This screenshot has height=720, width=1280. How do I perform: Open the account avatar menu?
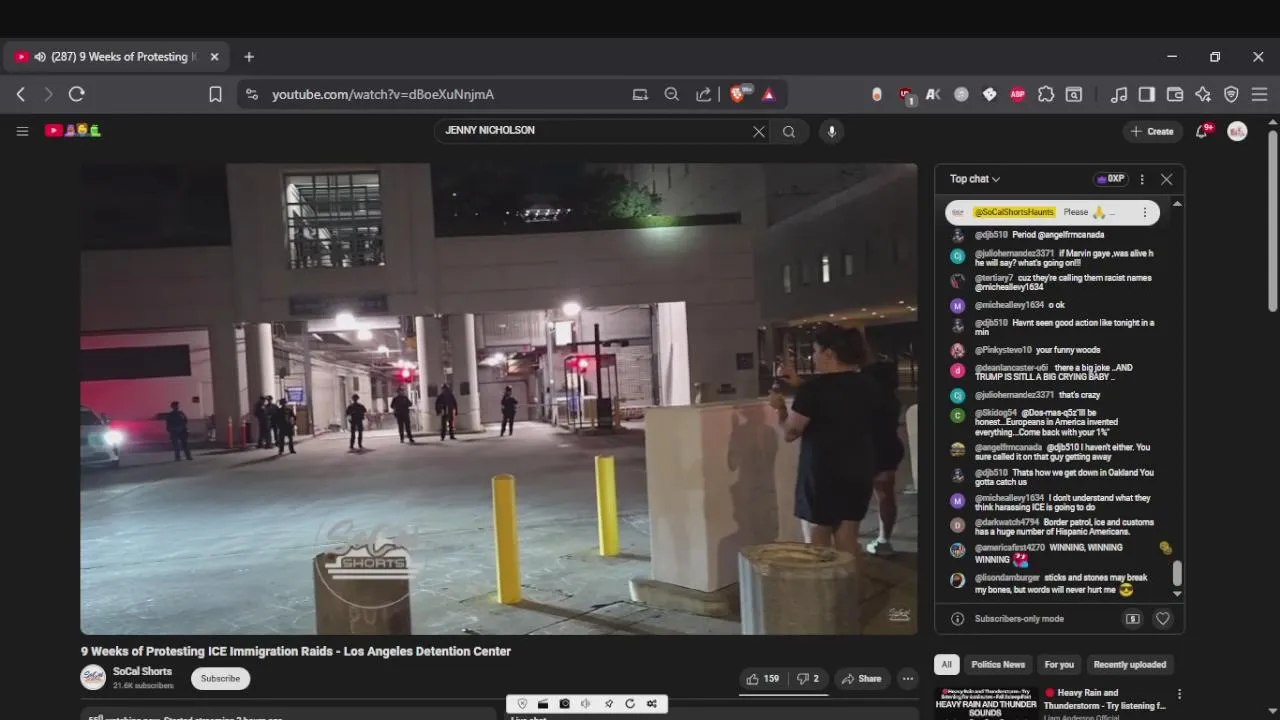[1237, 131]
